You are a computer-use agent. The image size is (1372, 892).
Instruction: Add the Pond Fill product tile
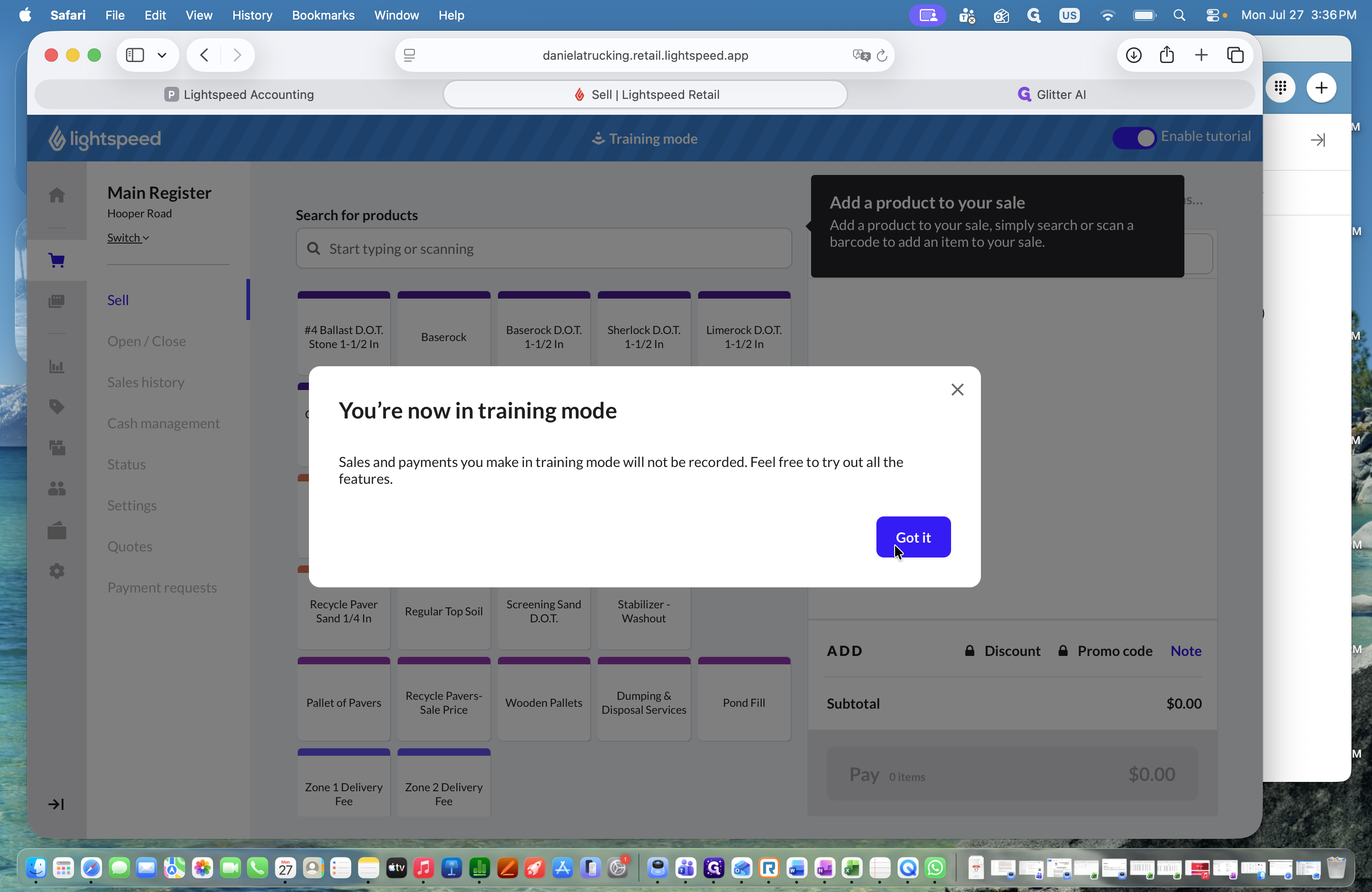pyautogui.click(x=744, y=699)
